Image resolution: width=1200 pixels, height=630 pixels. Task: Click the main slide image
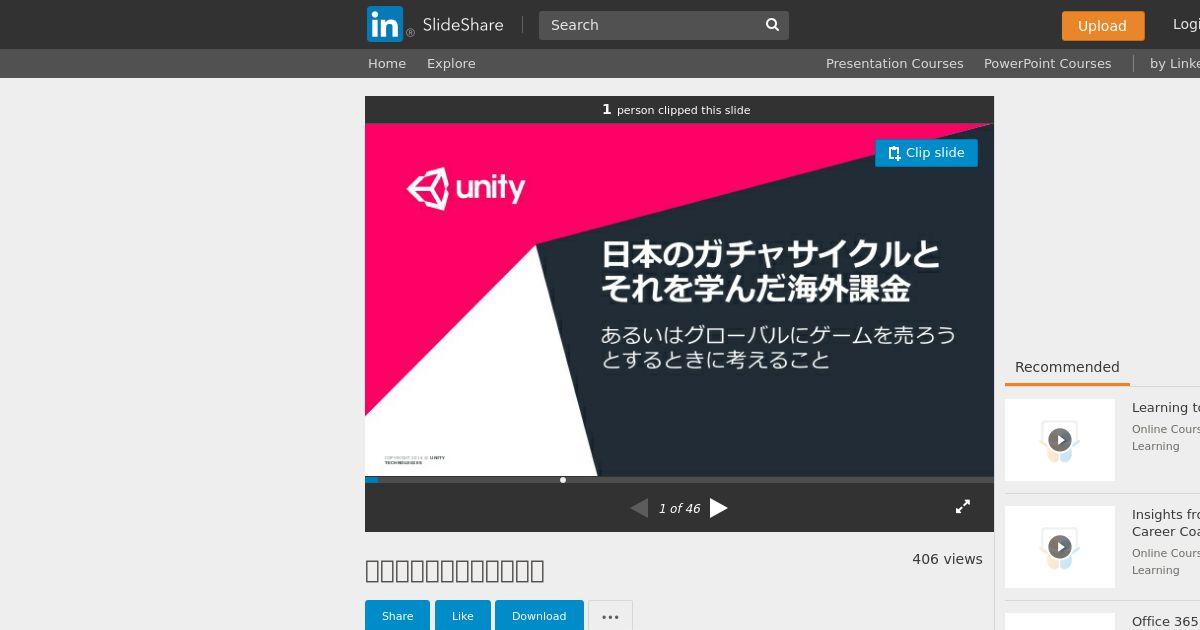coord(679,299)
